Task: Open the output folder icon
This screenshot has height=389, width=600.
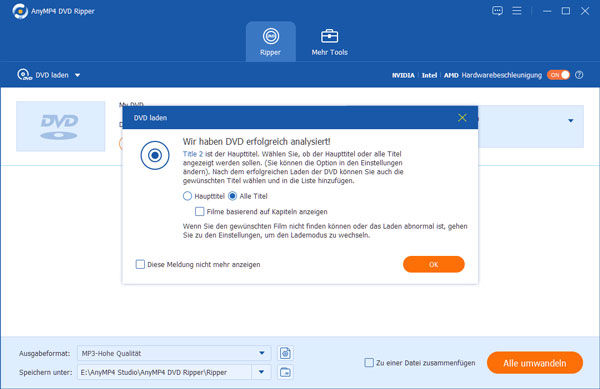Action: click(x=285, y=372)
